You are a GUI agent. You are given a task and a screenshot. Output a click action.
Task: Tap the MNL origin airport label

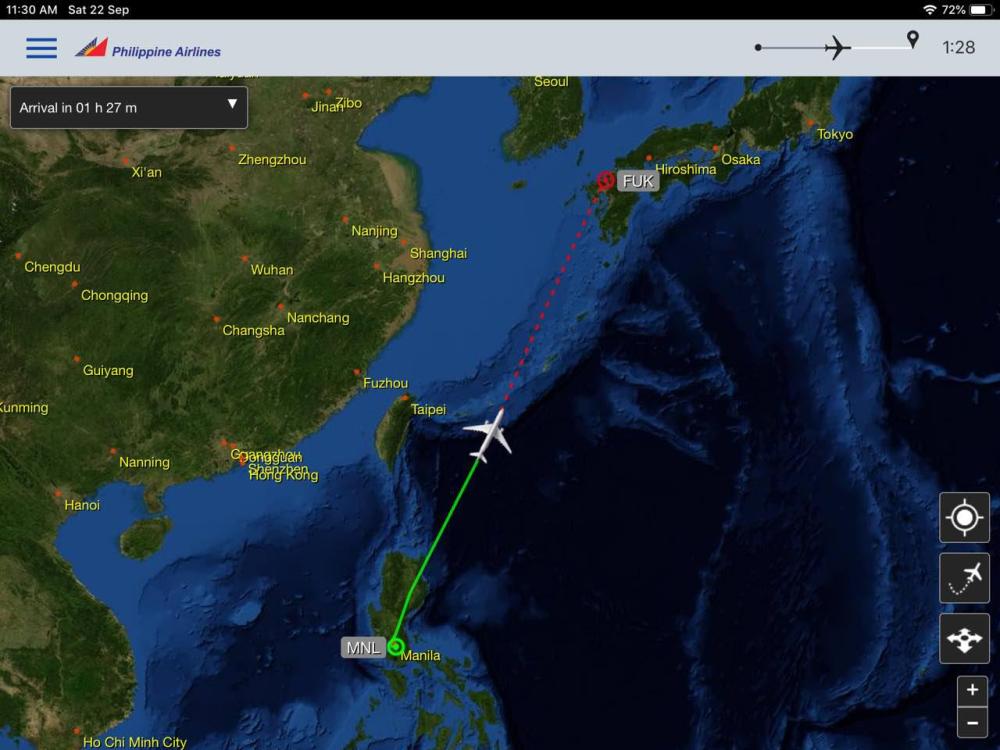click(x=363, y=647)
